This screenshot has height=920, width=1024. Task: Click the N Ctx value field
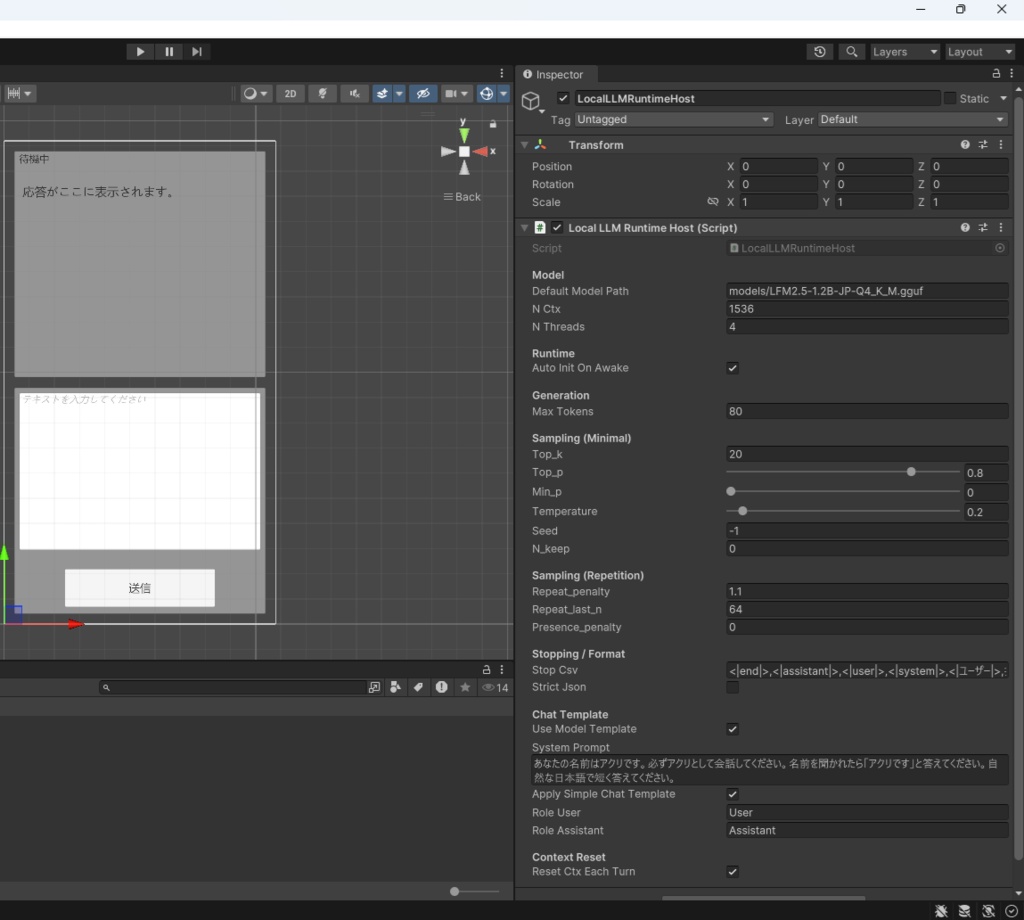(x=867, y=309)
